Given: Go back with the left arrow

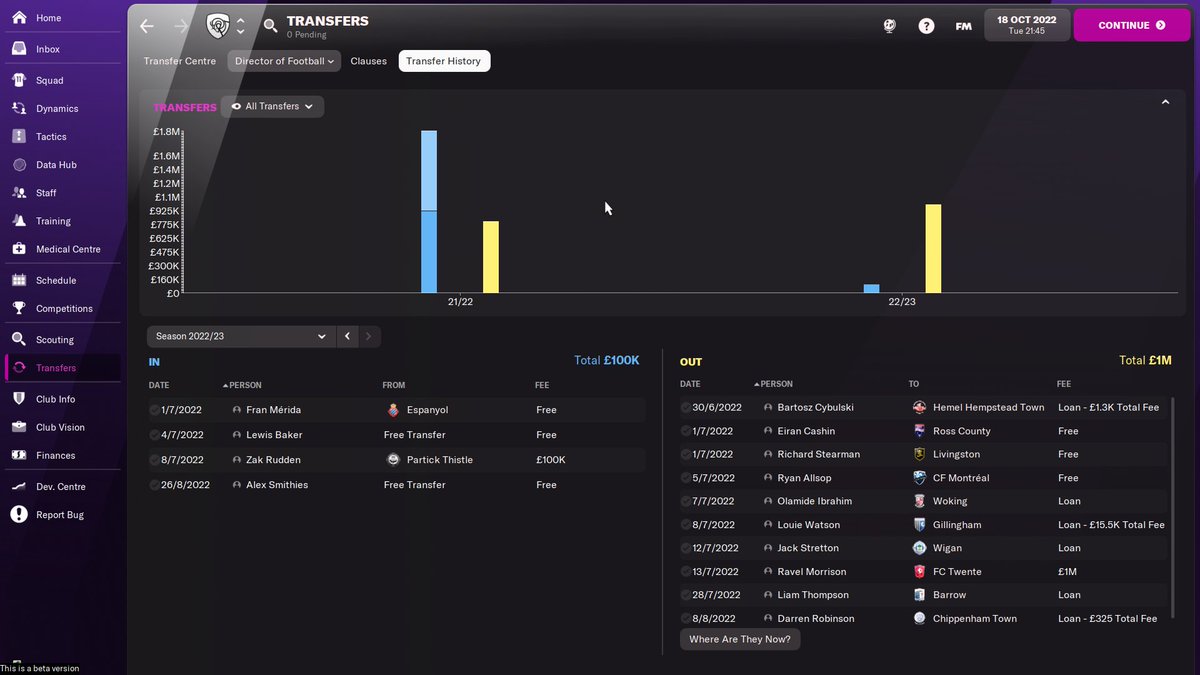Looking at the screenshot, I should point(147,26).
